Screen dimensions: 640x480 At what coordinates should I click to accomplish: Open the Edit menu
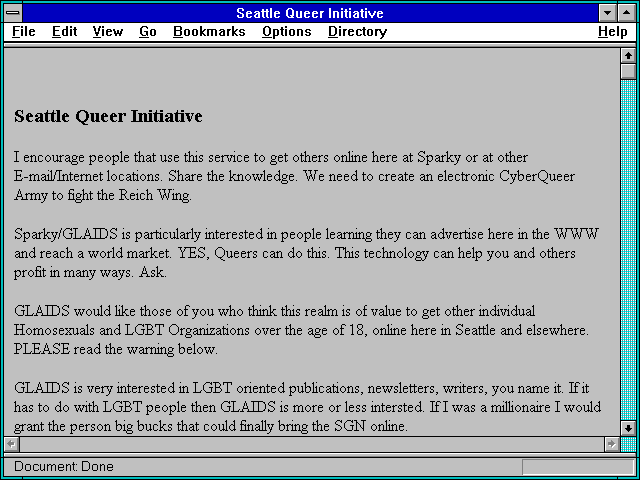click(x=64, y=32)
